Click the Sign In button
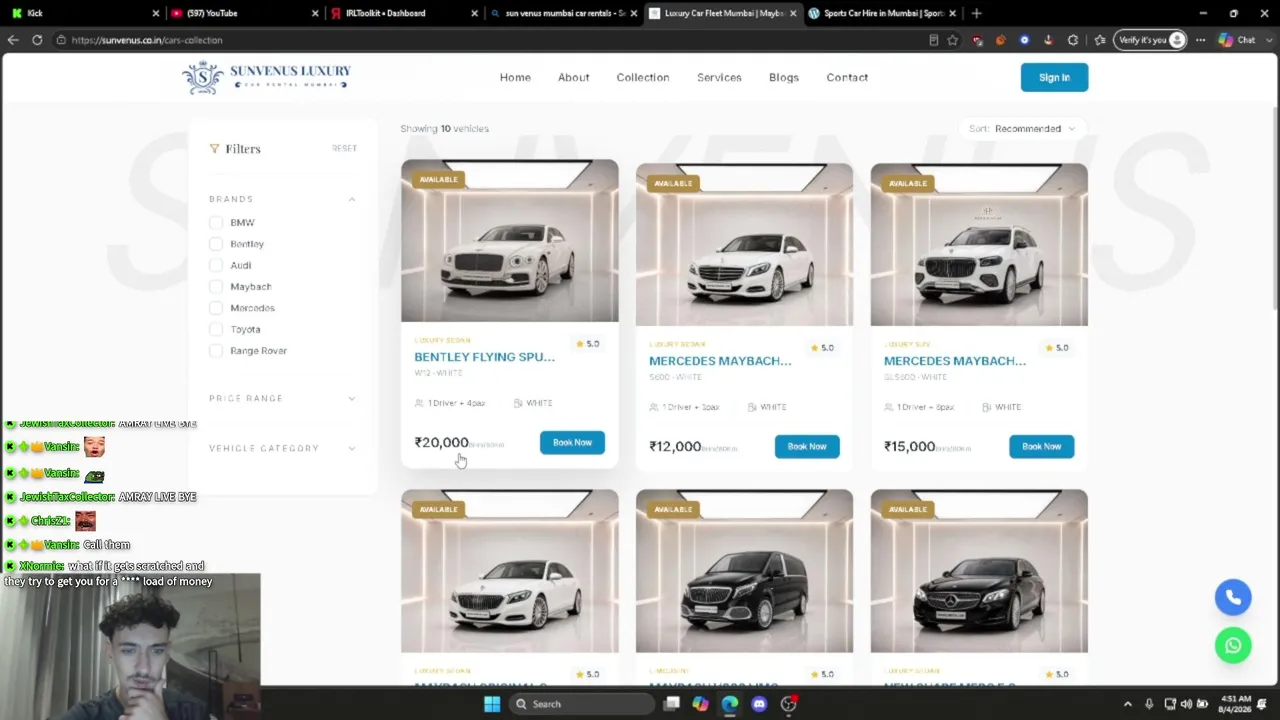1280x720 pixels. click(1054, 77)
